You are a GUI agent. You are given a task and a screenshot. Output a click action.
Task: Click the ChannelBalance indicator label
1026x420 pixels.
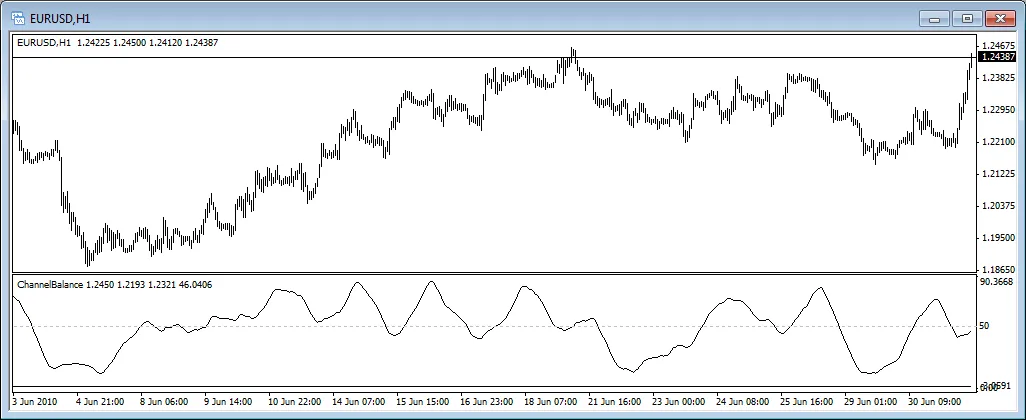point(115,285)
